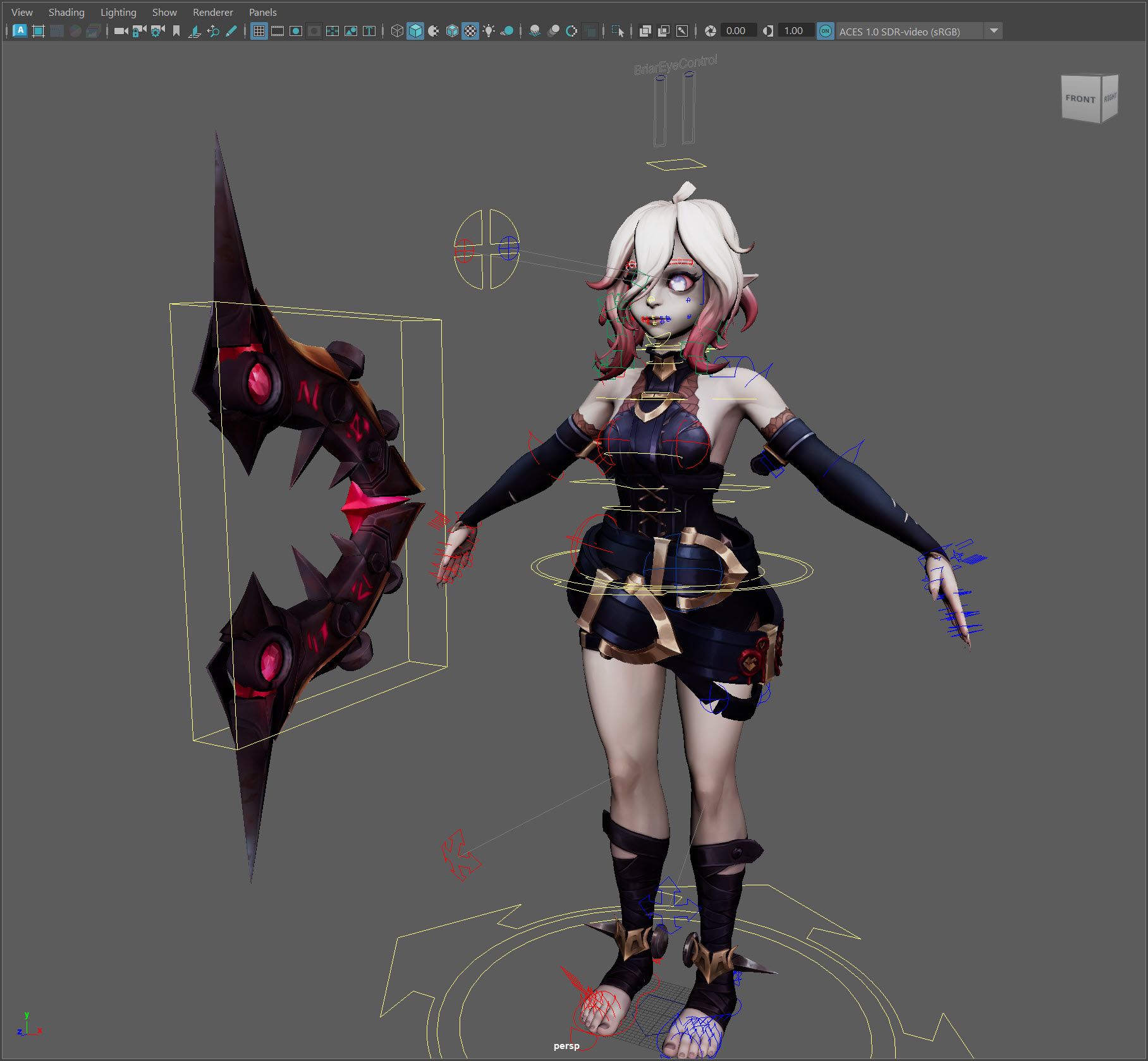Click the 2D Pan/Zoom icon

(x=213, y=31)
